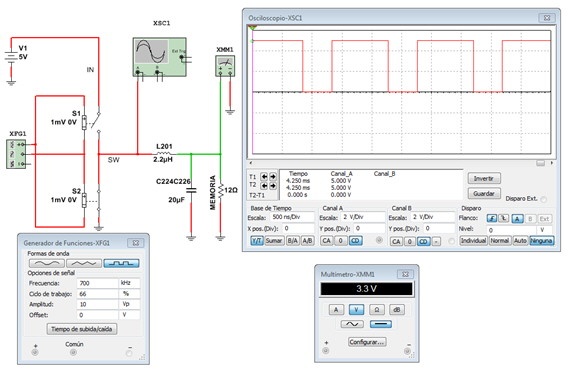Select the sine waveform button
Screen dimensions: 571x378
[47, 263]
